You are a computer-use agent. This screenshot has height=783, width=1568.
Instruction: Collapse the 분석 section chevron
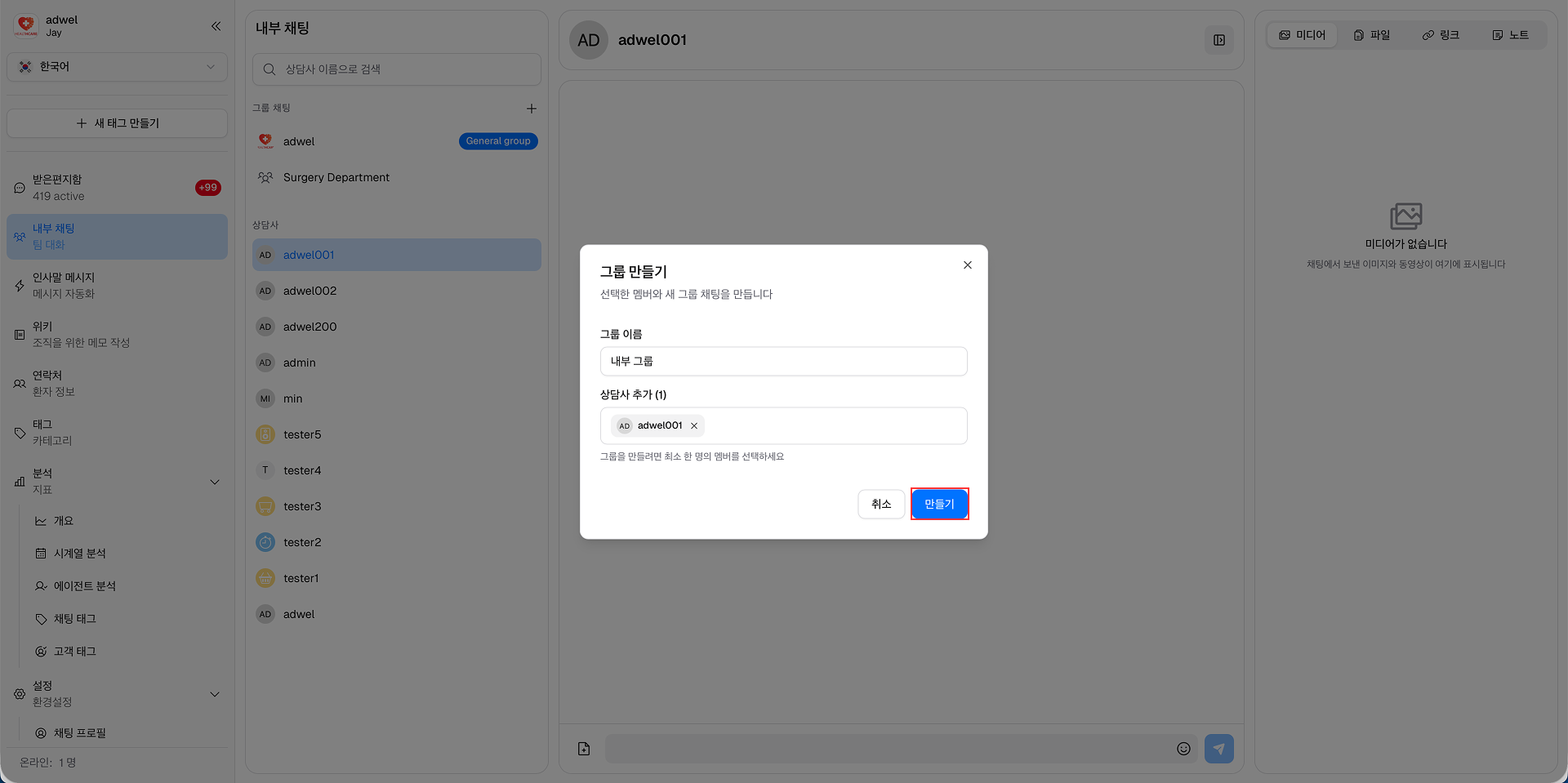(x=215, y=482)
